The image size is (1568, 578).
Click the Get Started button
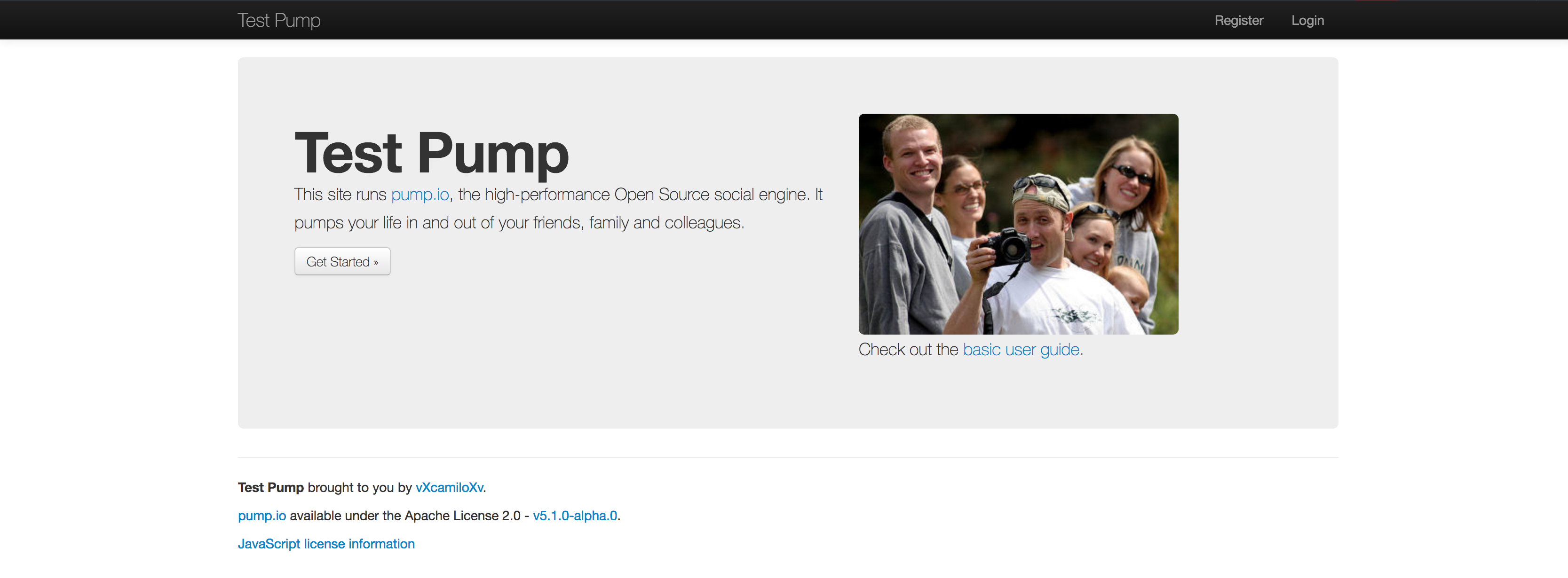[x=342, y=262]
